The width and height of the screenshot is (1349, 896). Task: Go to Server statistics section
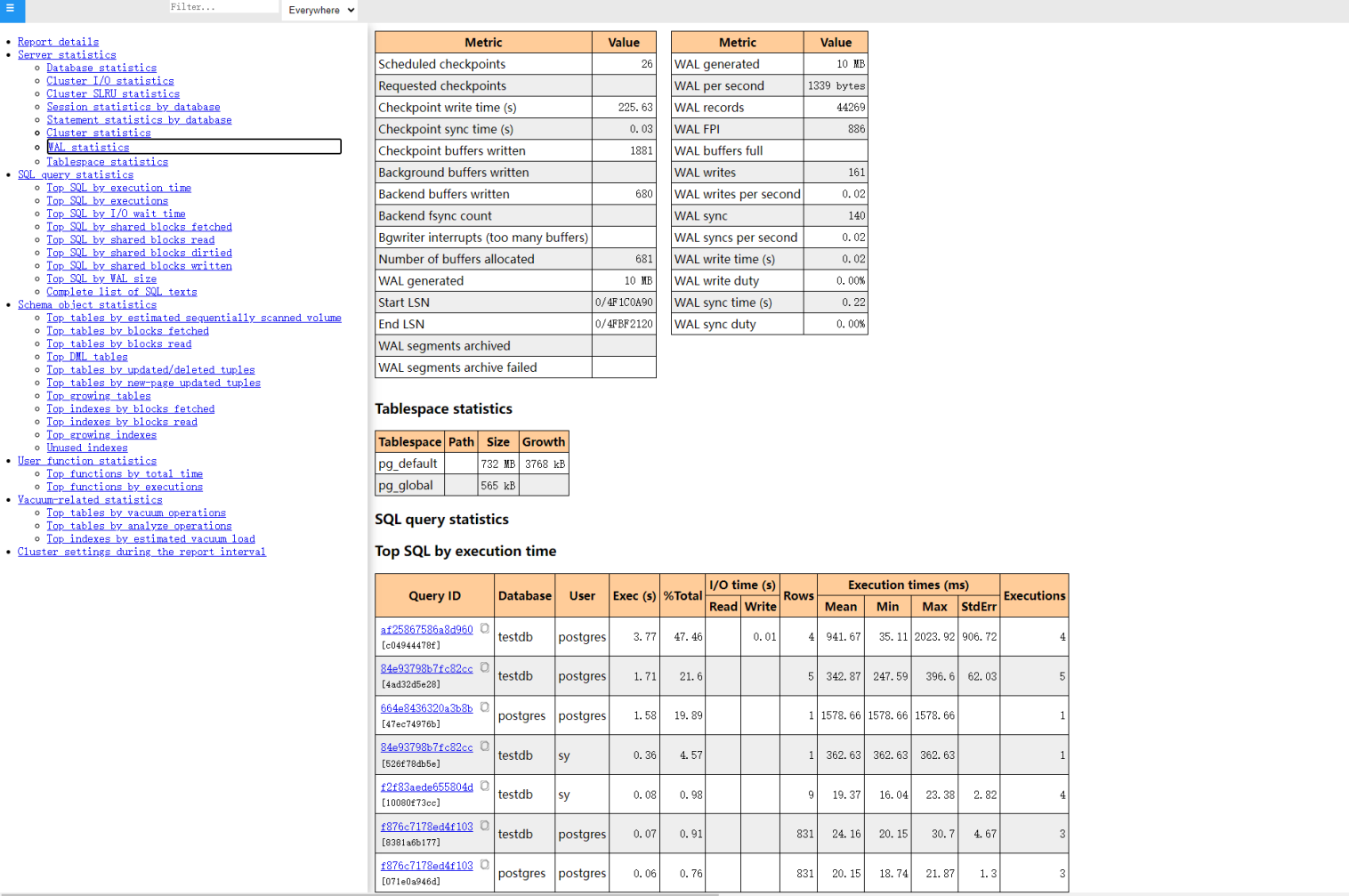67,55
